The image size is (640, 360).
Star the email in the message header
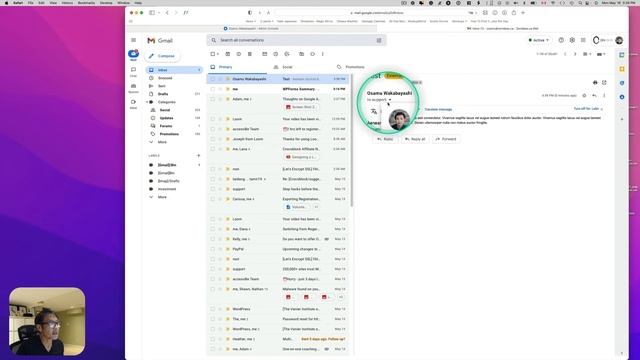[x=584, y=96]
